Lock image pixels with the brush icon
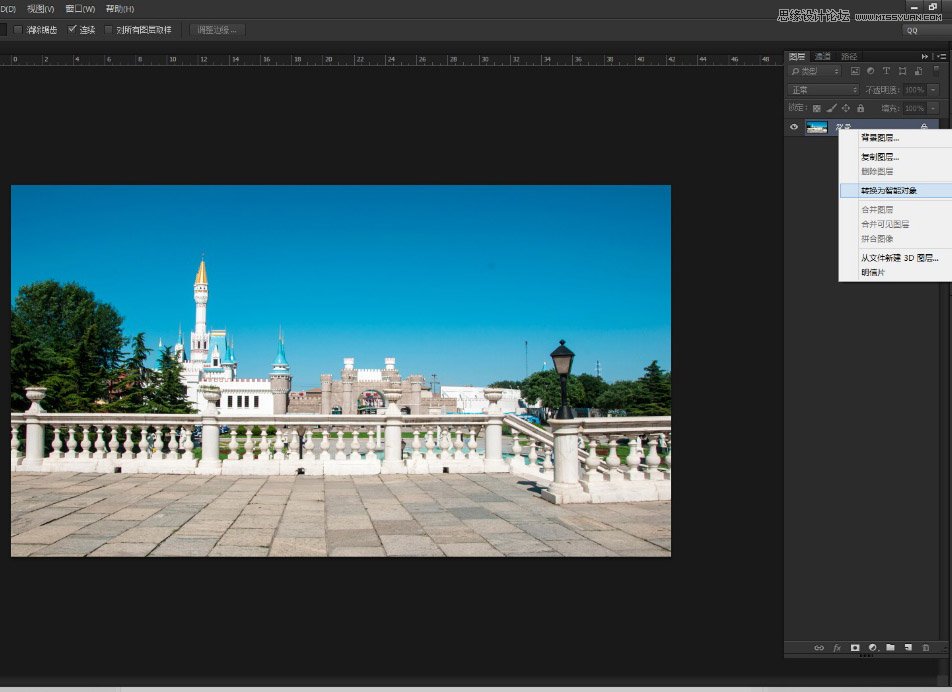 pos(831,108)
